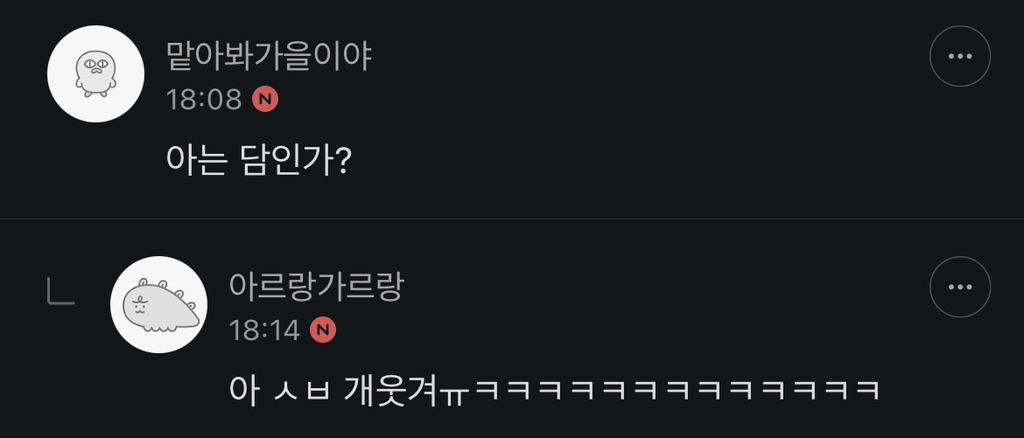Open the profile of username 아르랑가르랑
The width and height of the screenshot is (1024, 438).
(x=317, y=288)
